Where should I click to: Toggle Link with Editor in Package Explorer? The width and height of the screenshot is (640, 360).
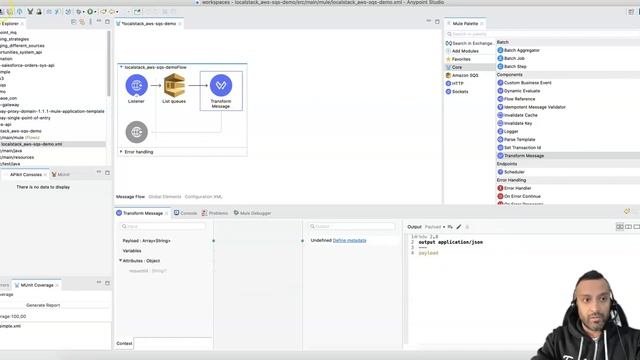click(x=82, y=22)
